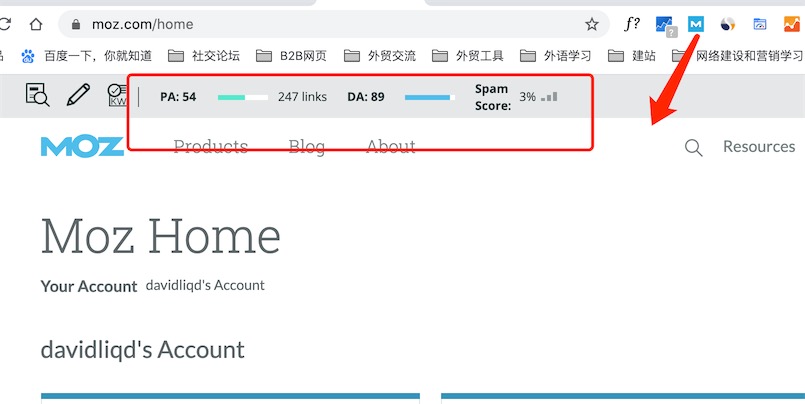Reload the page with the refresh icon
This screenshot has height=404, width=805.
[x=4, y=24]
